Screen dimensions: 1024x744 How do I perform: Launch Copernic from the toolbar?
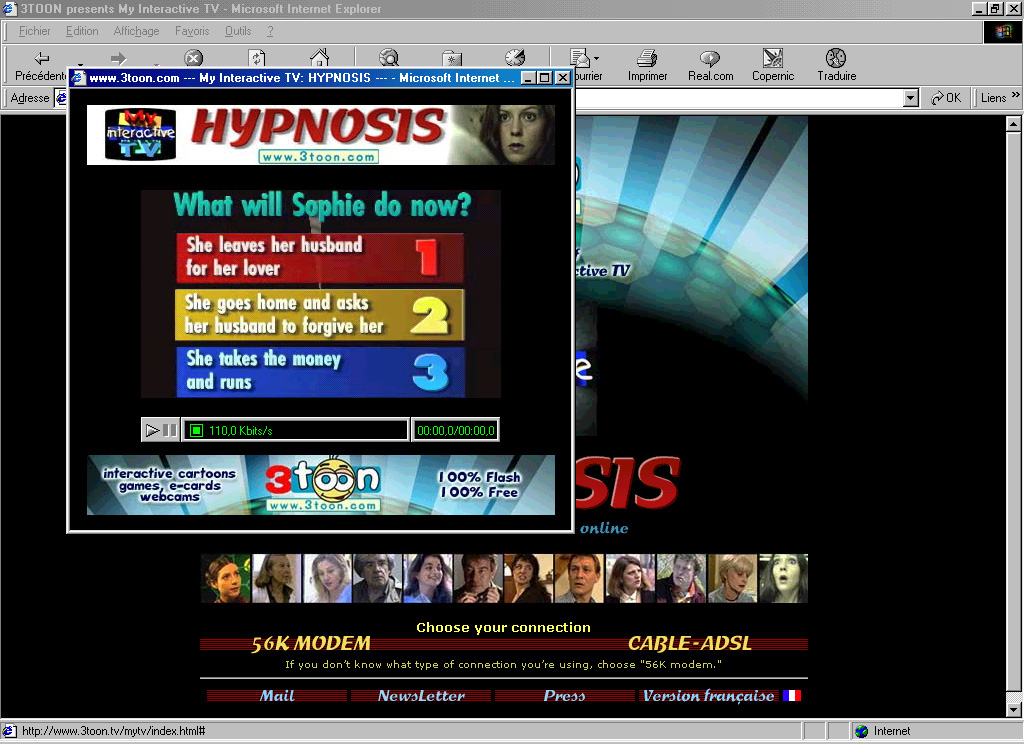click(x=773, y=65)
